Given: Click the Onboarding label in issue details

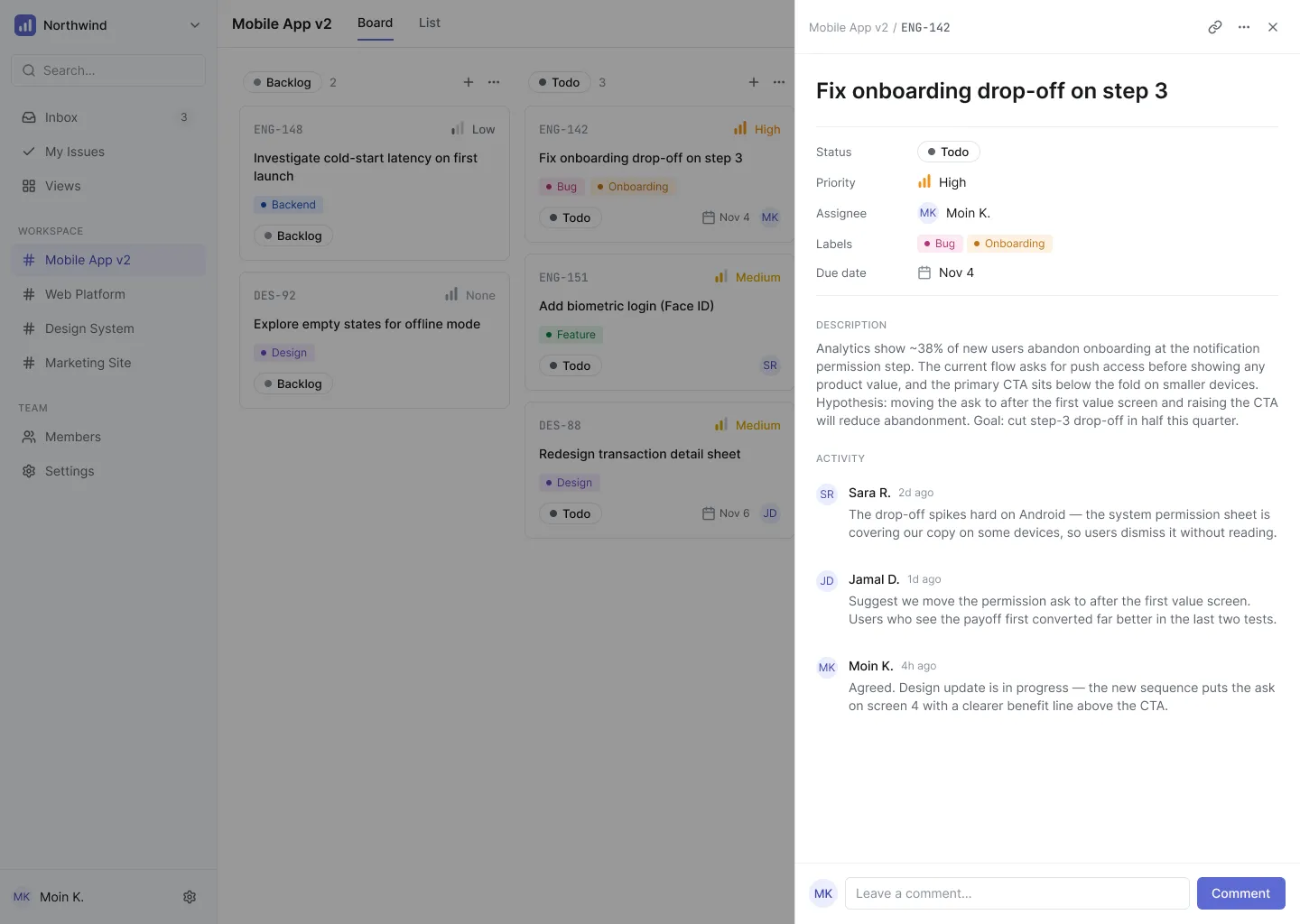Looking at the screenshot, I should pyautogui.click(x=1009, y=244).
